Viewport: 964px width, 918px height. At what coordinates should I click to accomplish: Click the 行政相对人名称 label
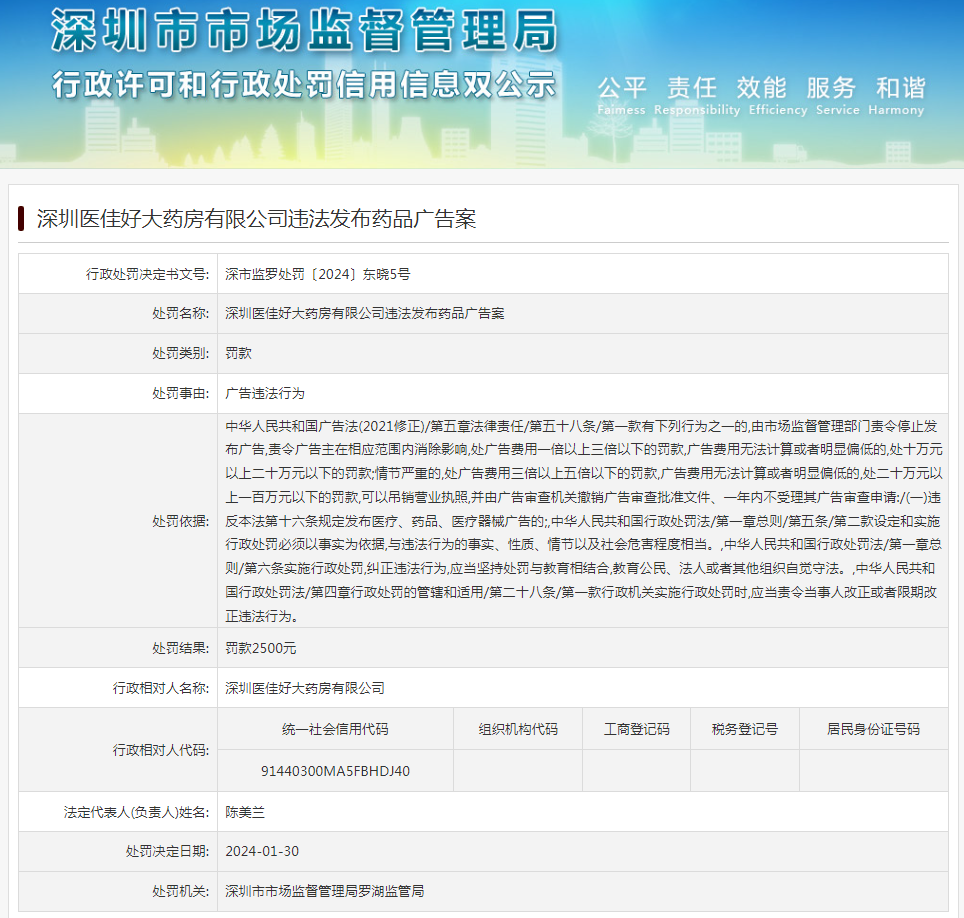161,688
